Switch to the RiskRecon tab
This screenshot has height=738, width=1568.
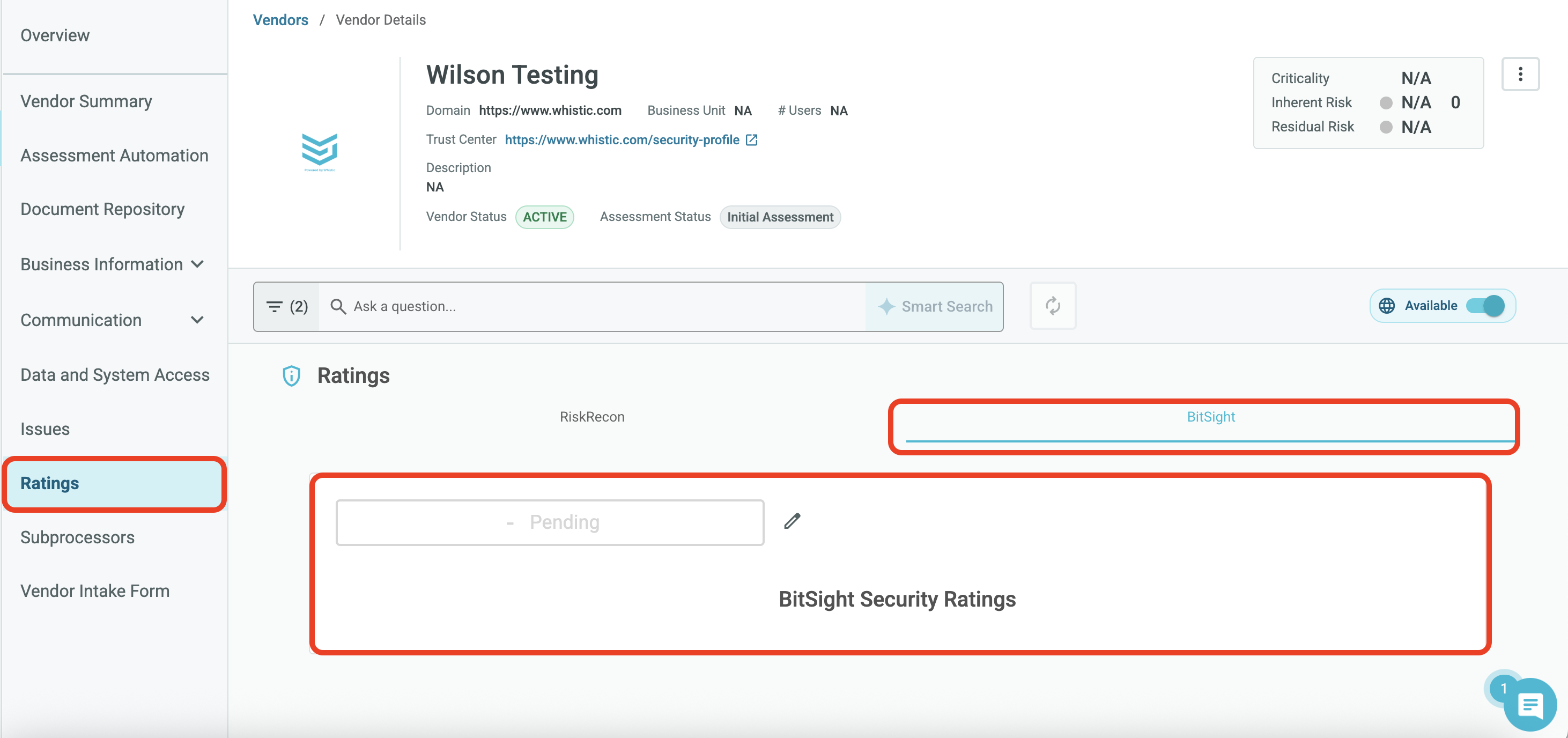click(591, 417)
